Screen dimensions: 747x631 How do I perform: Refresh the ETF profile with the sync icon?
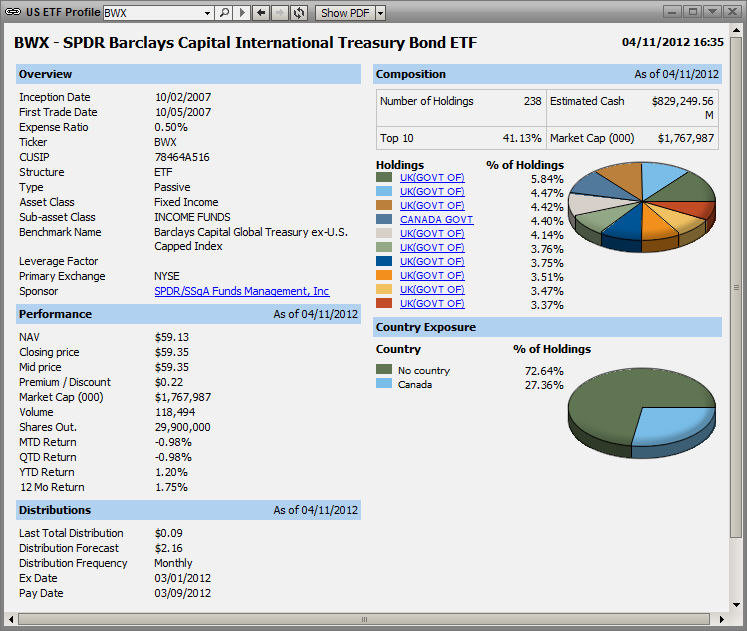[299, 12]
